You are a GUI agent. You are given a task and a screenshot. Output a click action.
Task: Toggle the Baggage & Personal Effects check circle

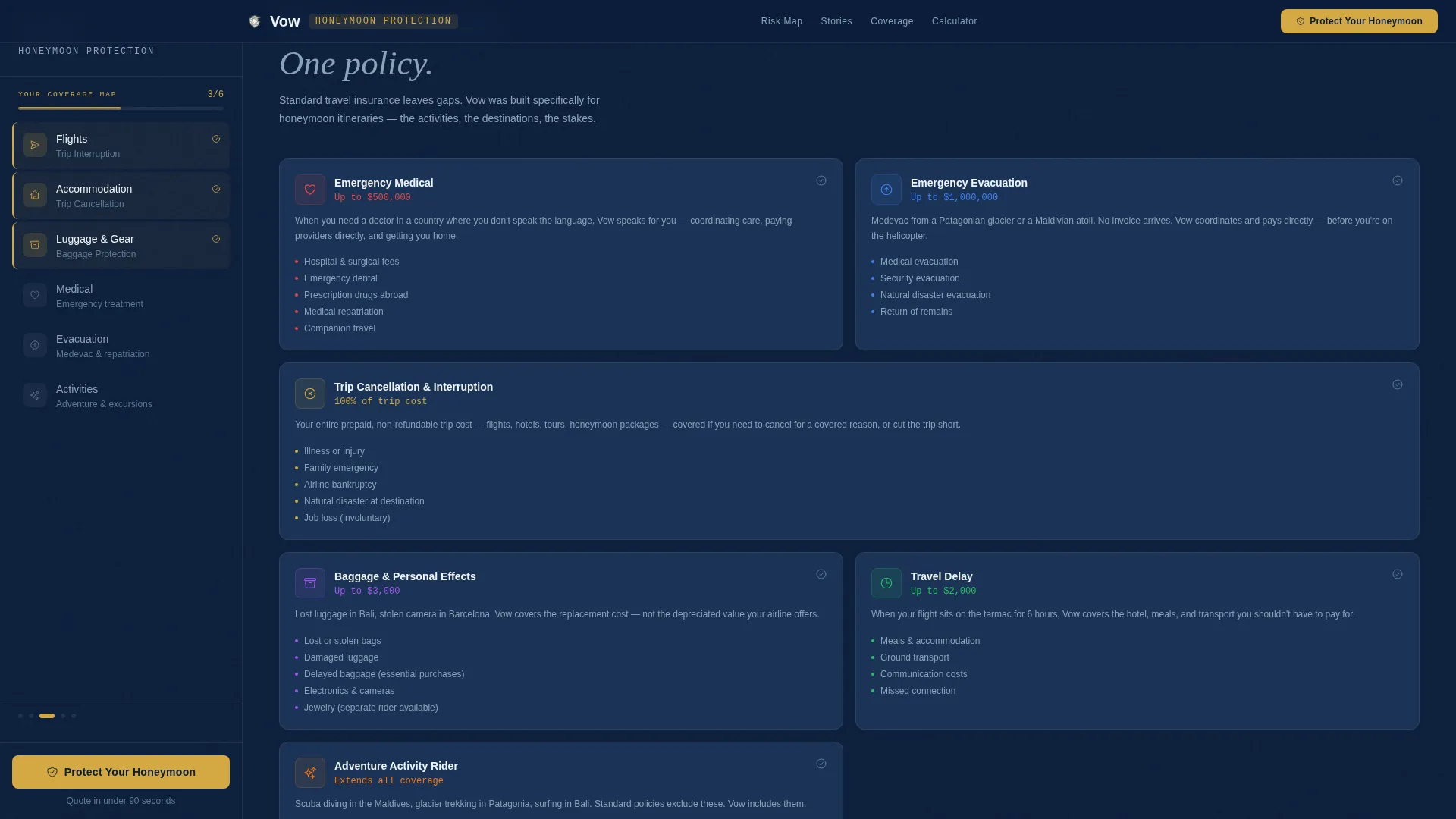(821, 574)
